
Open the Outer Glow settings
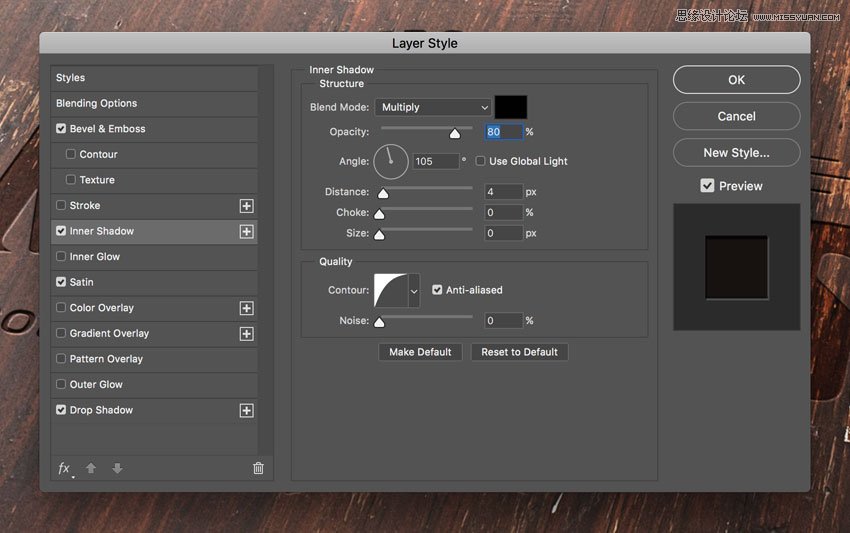[96, 384]
